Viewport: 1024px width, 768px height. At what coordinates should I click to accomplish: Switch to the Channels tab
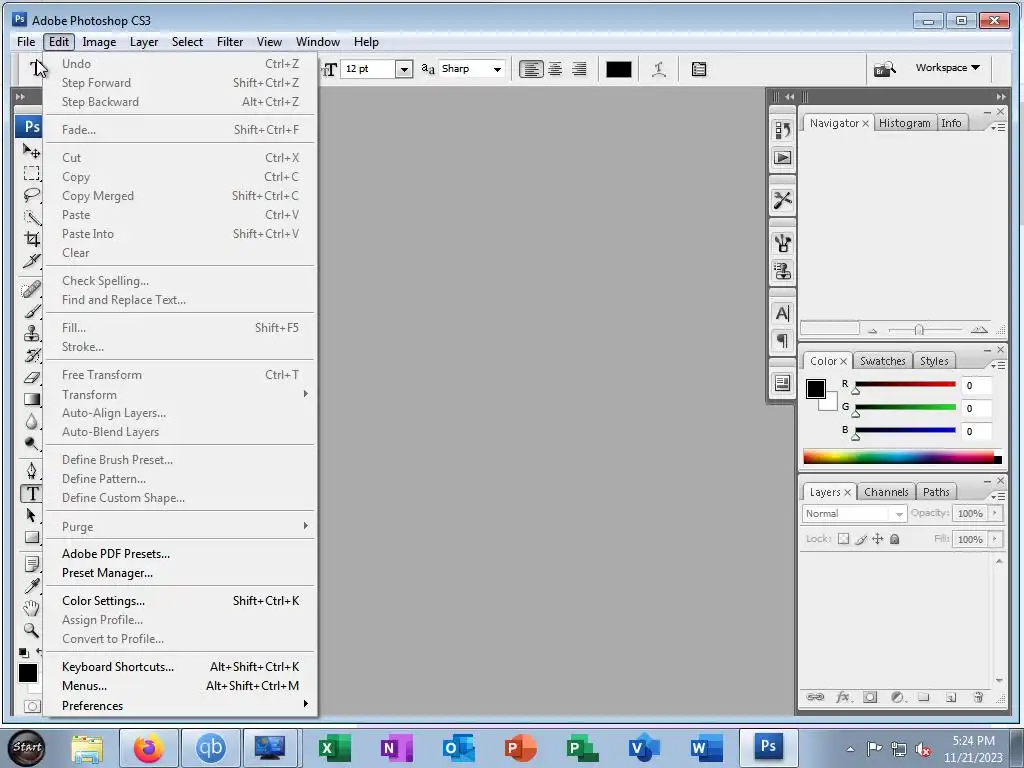click(886, 492)
